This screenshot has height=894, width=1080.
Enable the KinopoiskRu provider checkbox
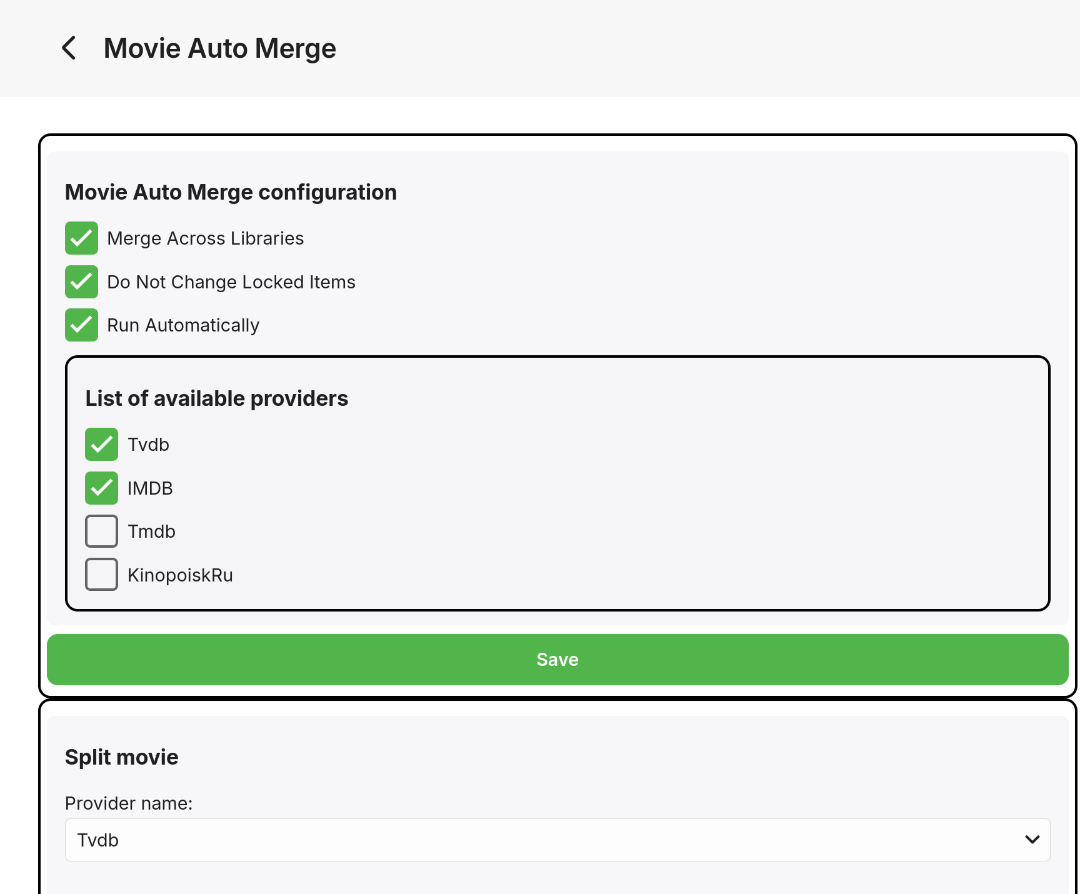(x=101, y=575)
